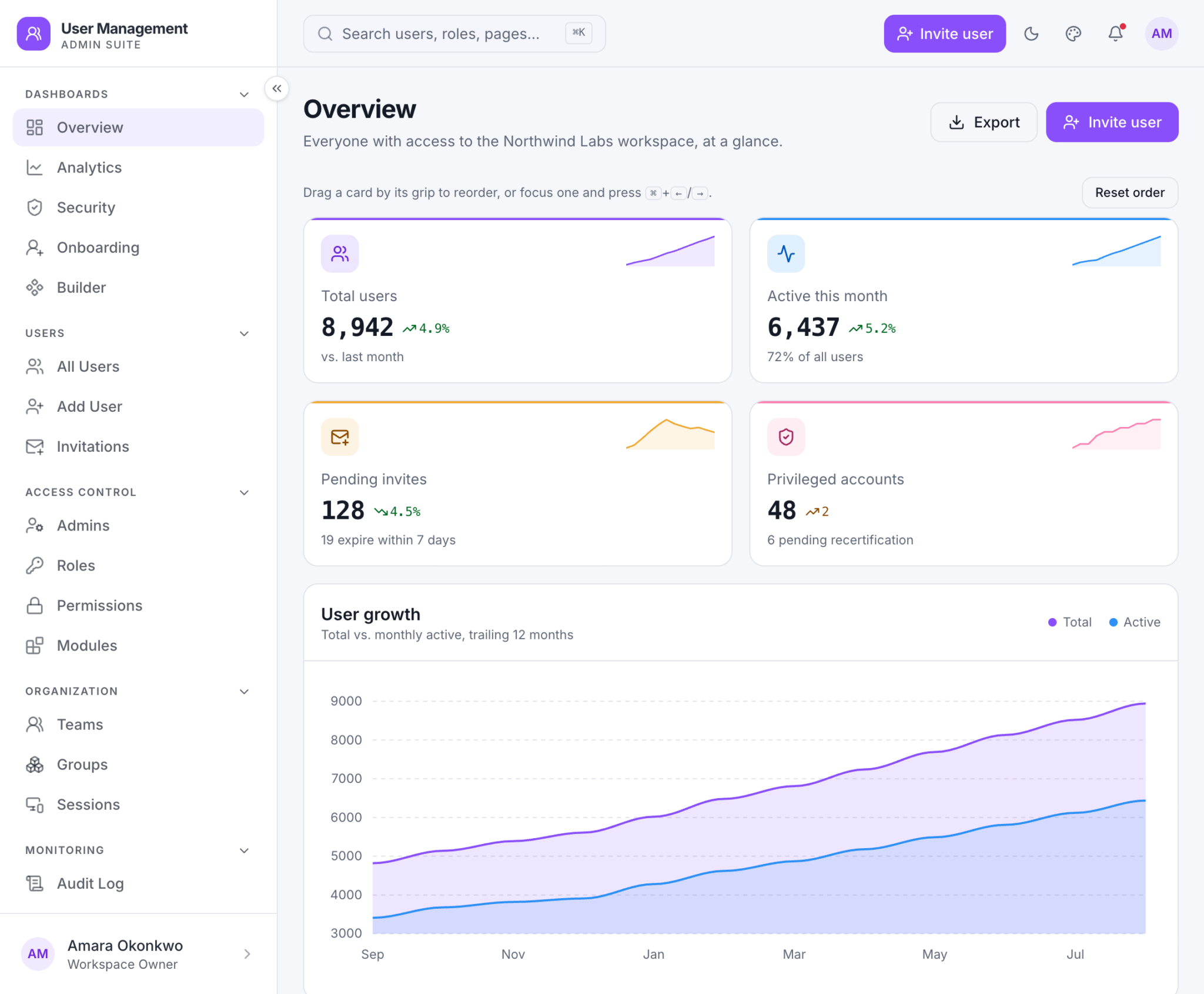The height and width of the screenshot is (994, 1204).
Task: Click Invite user beside Export
Action: [1112, 122]
